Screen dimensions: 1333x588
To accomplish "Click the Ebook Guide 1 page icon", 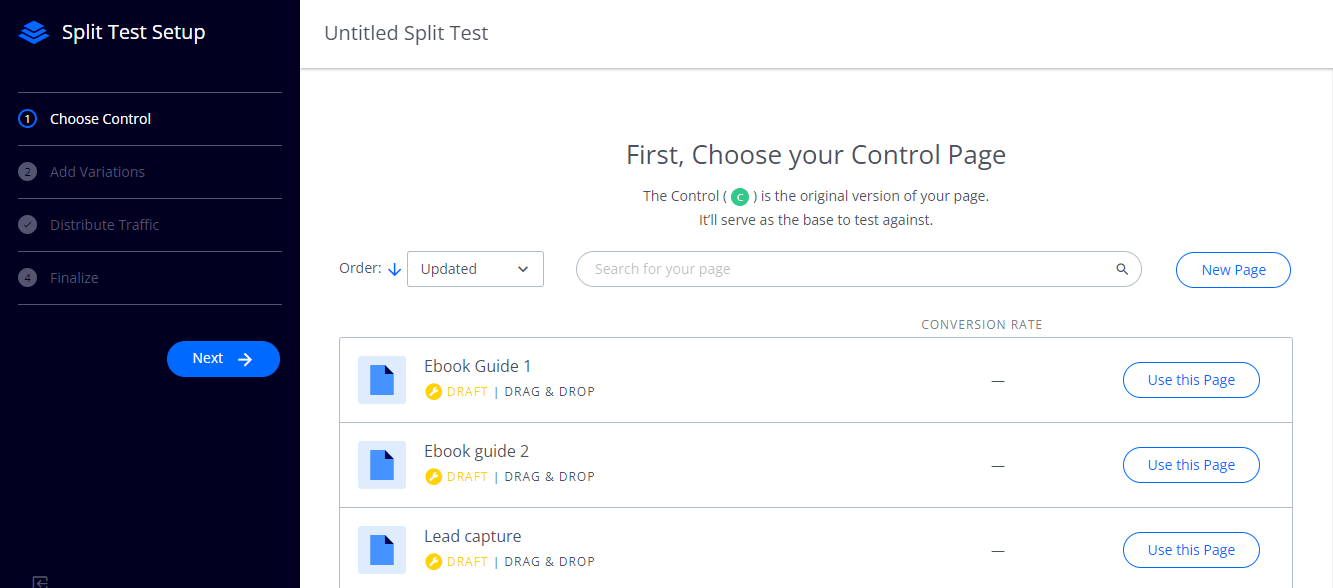I will click(382, 380).
